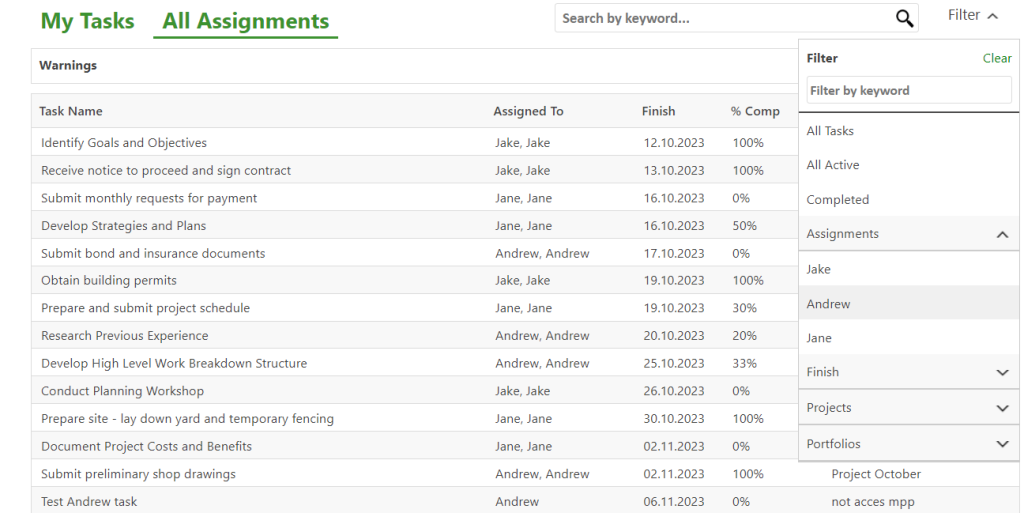The image size is (1024, 513).
Task: Select the Completed filter option
Action: point(838,200)
